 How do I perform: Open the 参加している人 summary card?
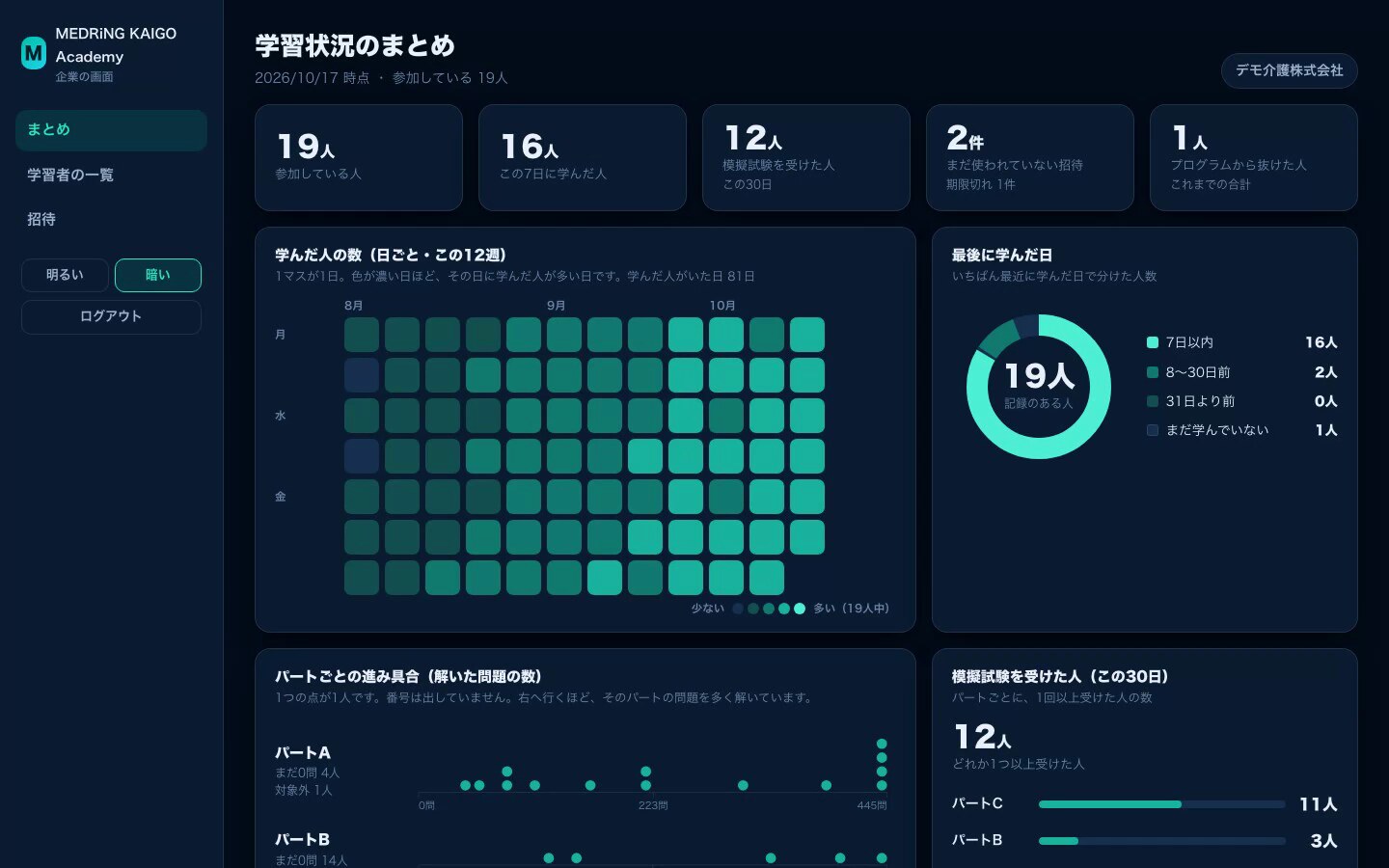click(359, 157)
